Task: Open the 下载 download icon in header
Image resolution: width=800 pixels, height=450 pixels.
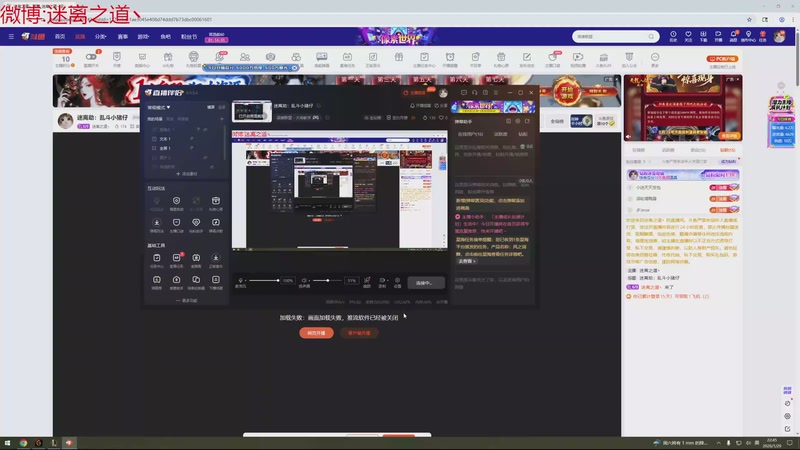Action: (703, 36)
